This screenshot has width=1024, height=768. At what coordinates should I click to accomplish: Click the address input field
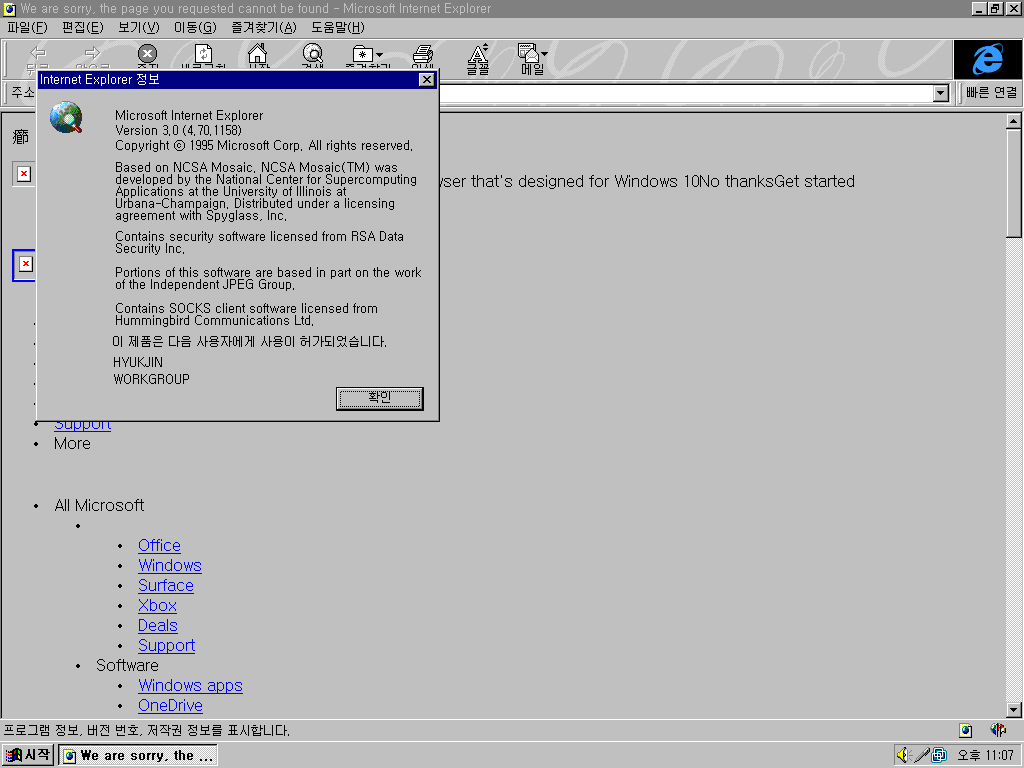686,93
